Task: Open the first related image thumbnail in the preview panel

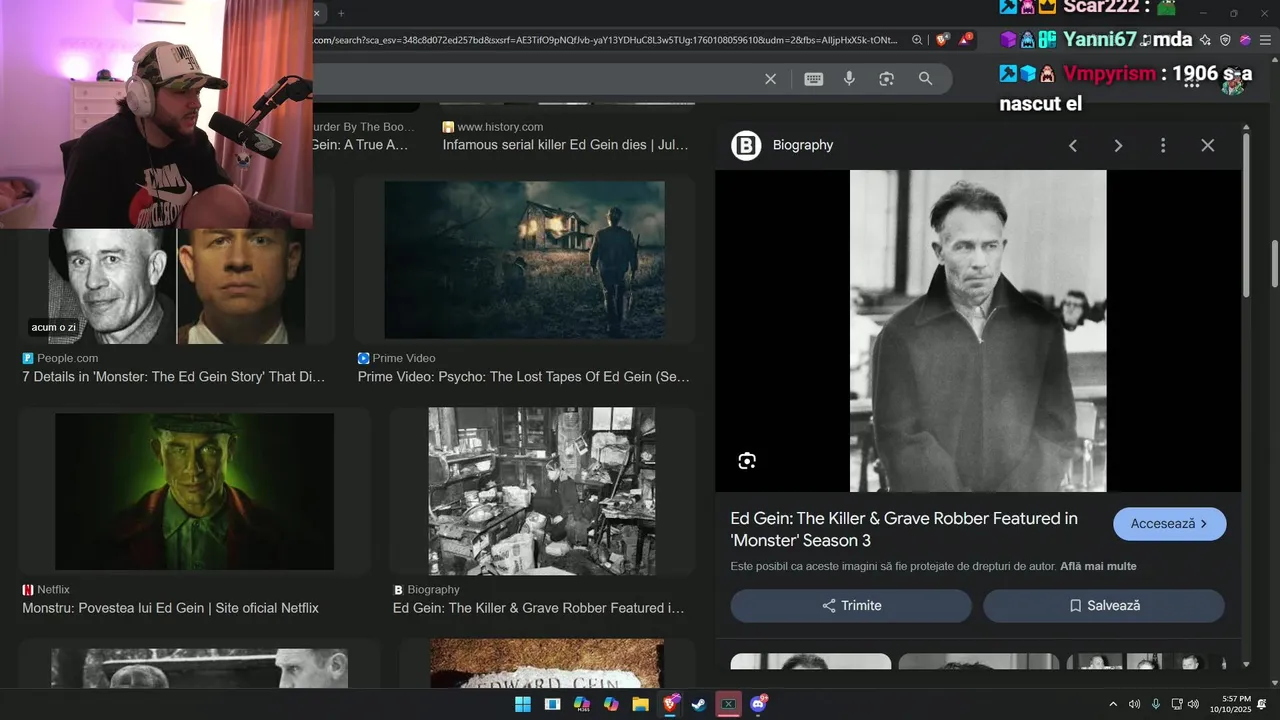Action: point(811,661)
